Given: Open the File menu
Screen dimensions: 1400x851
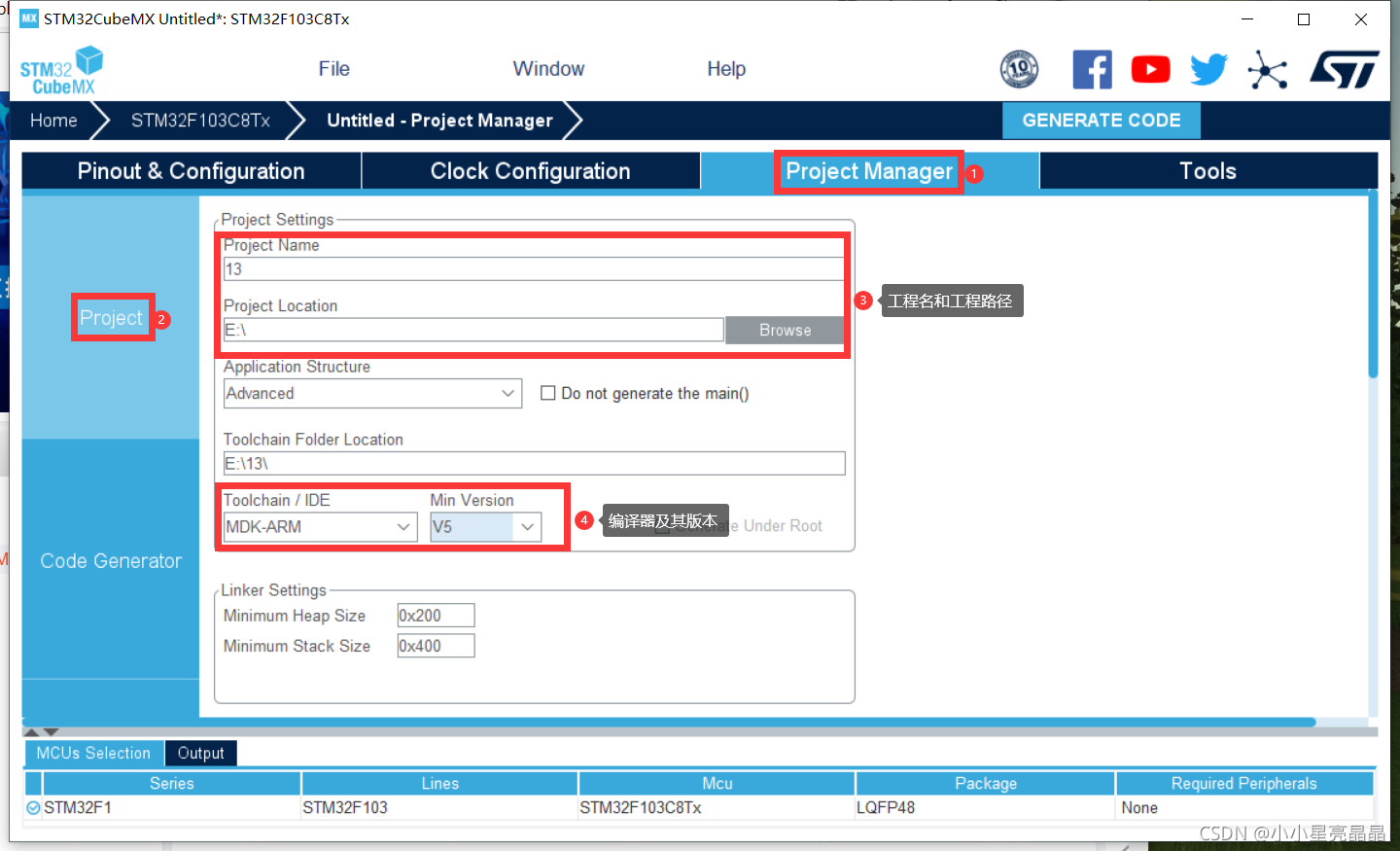Looking at the screenshot, I should [x=333, y=69].
